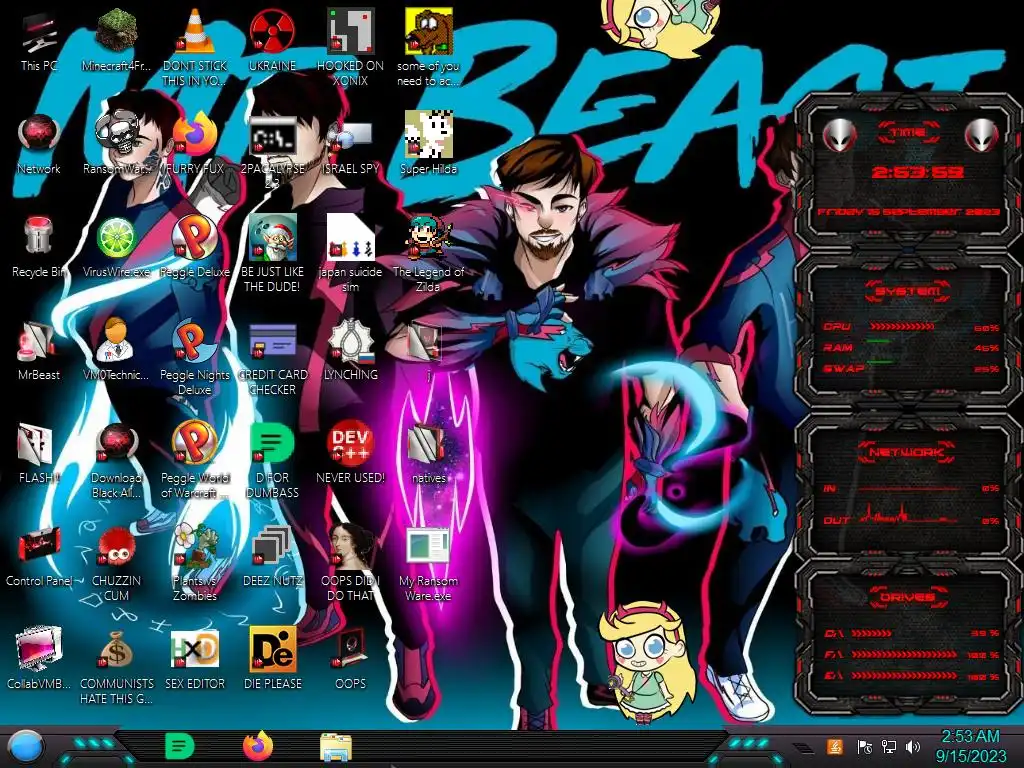Click the CPU usage bar in the widget
1024x768 pixels.
coord(902,326)
